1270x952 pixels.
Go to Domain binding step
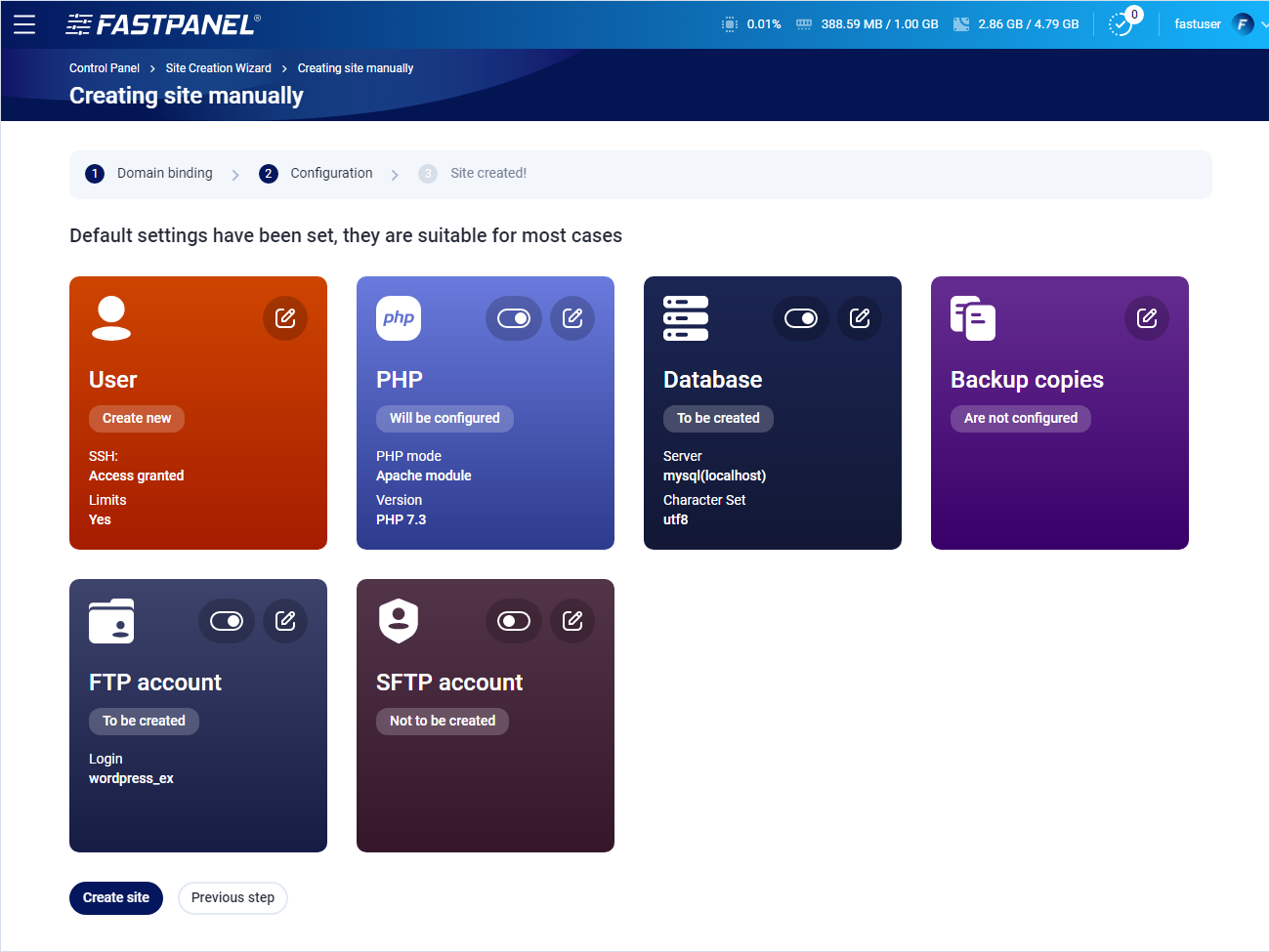(149, 174)
